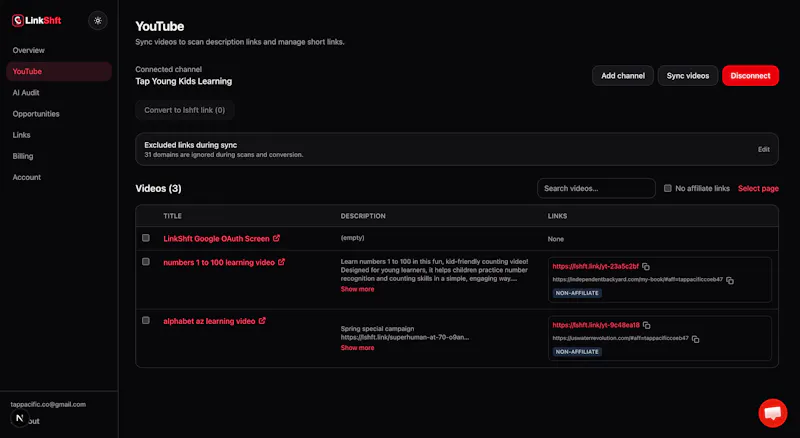The height and width of the screenshot is (438, 800).
Task: Click Sync videos button
Action: [x=688, y=76]
